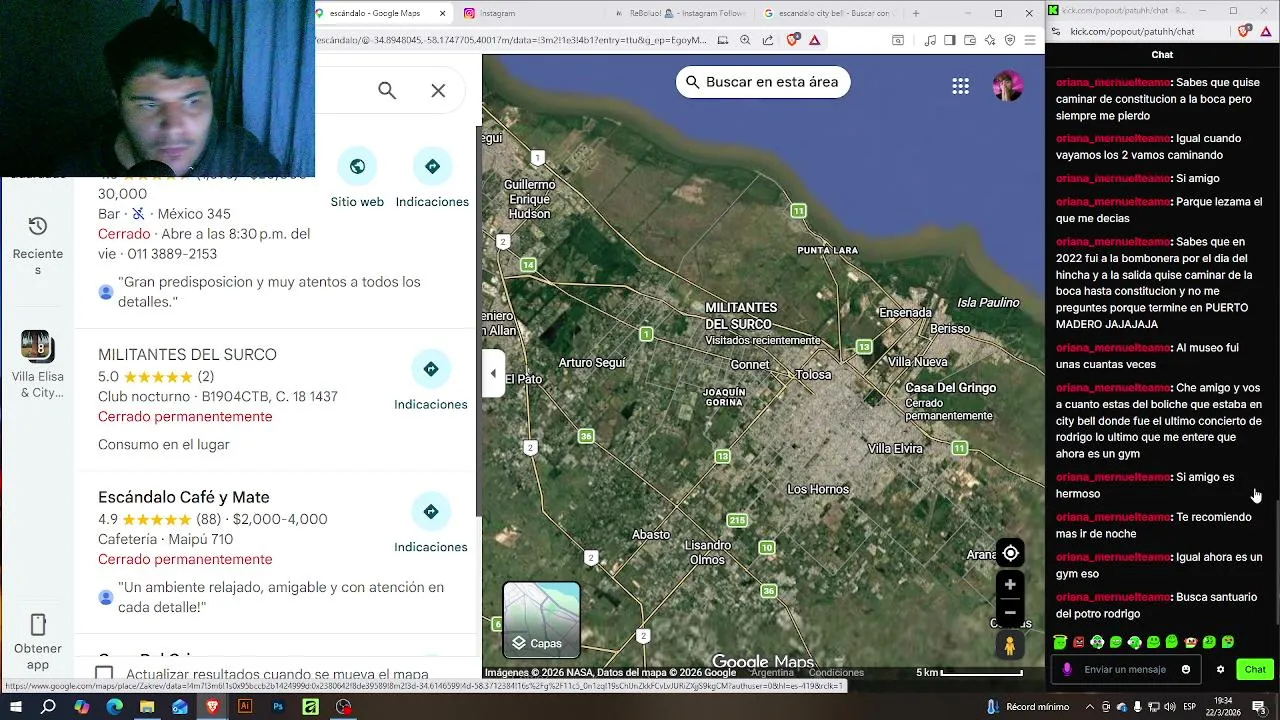Click the ESP language indicator in taskbar

[1190, 707]
